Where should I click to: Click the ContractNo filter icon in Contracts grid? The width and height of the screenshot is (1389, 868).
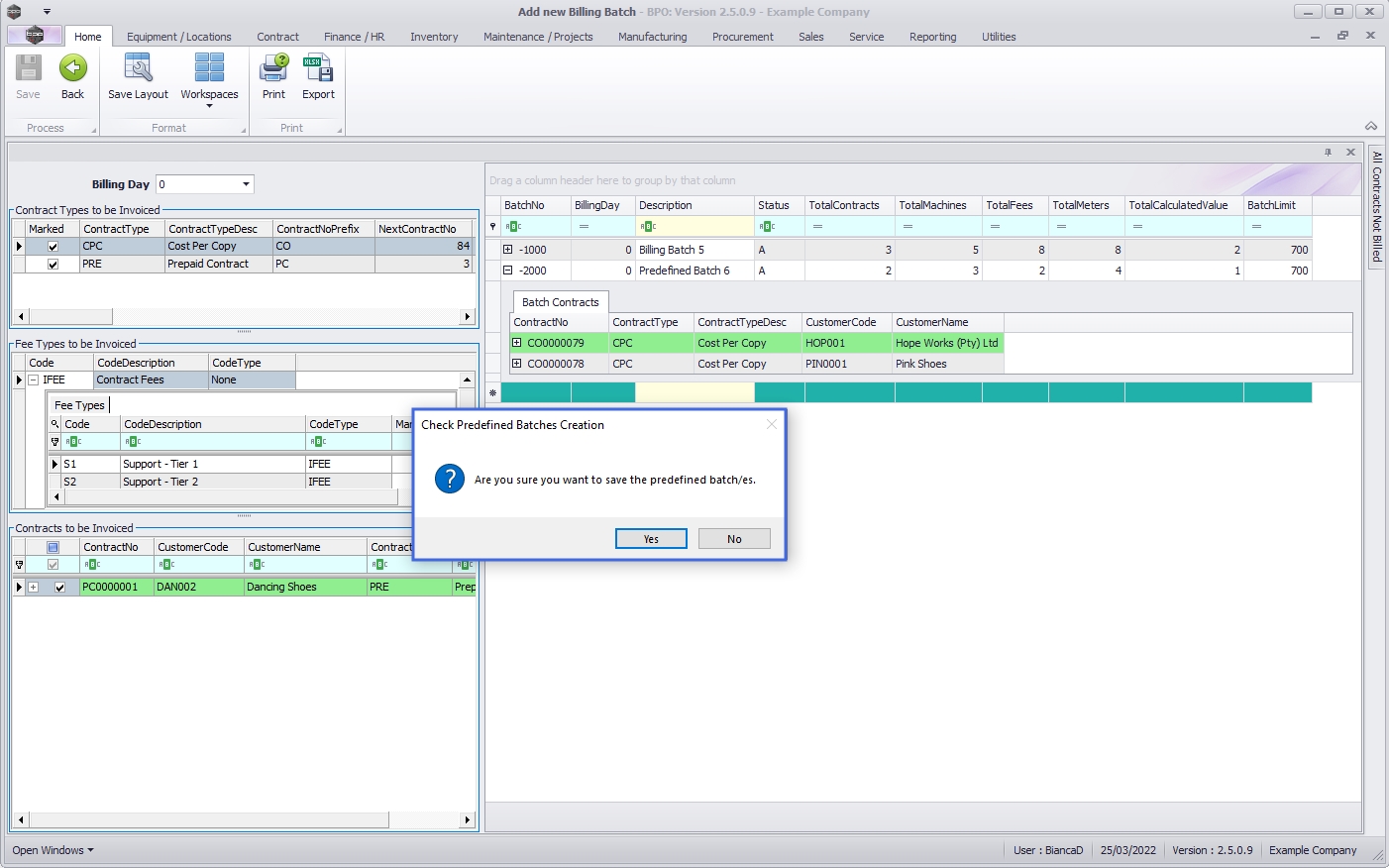92,565
